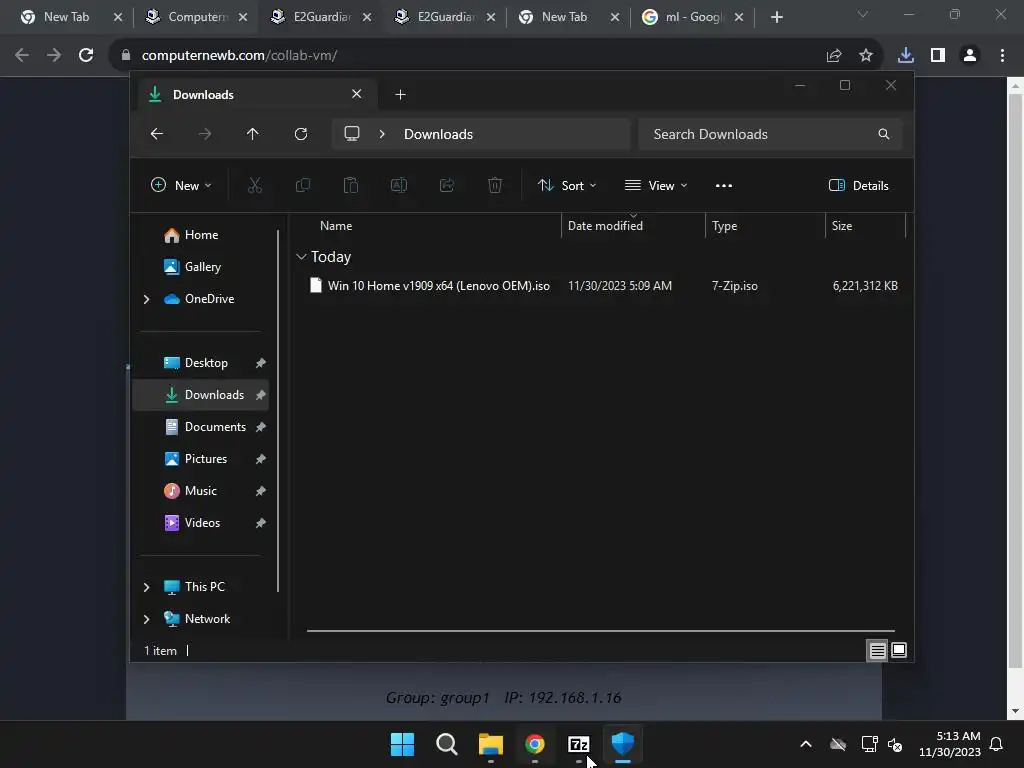Bookmark this page with the star icon

tap(866, 56)
